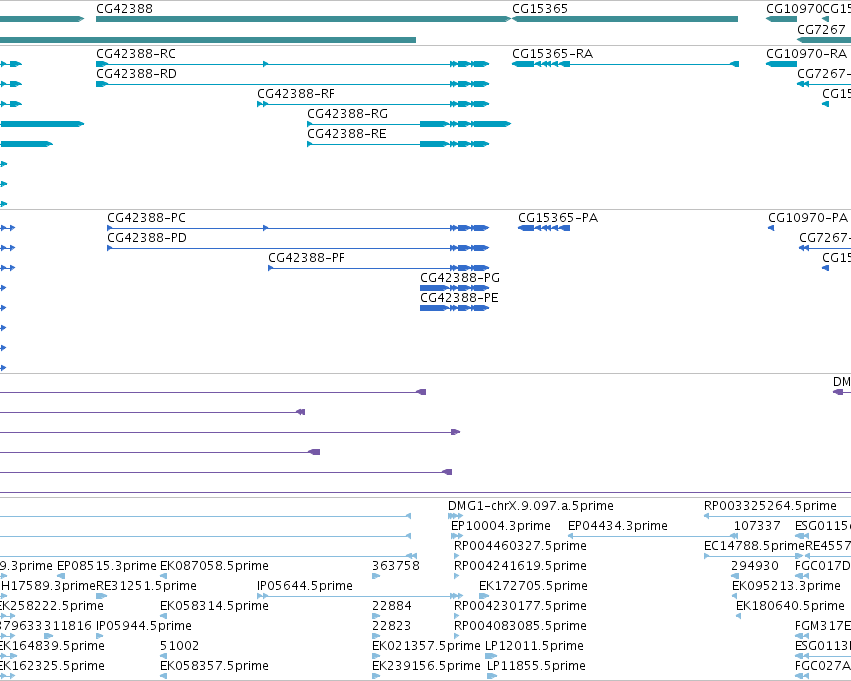Open the EK058357.5prime label
The height and width of the screenshot is (681, 851).
point(214,667)
